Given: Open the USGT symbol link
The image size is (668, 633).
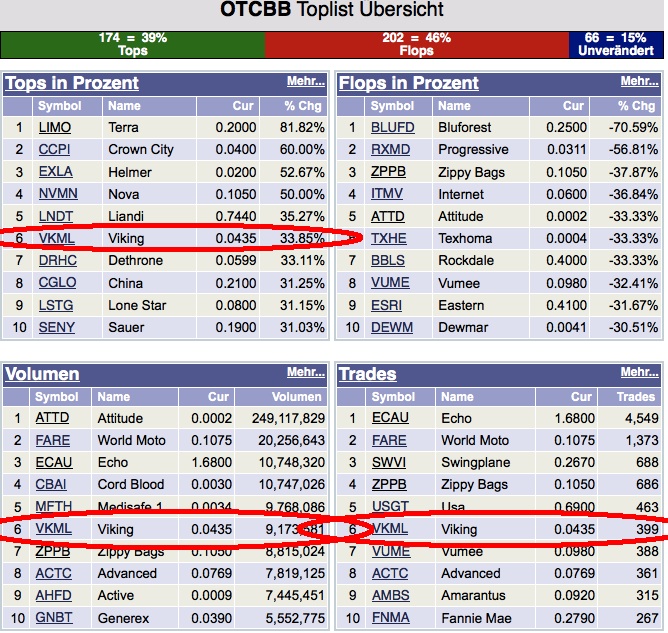Looking at the screenshot, I should click(390, 506).
